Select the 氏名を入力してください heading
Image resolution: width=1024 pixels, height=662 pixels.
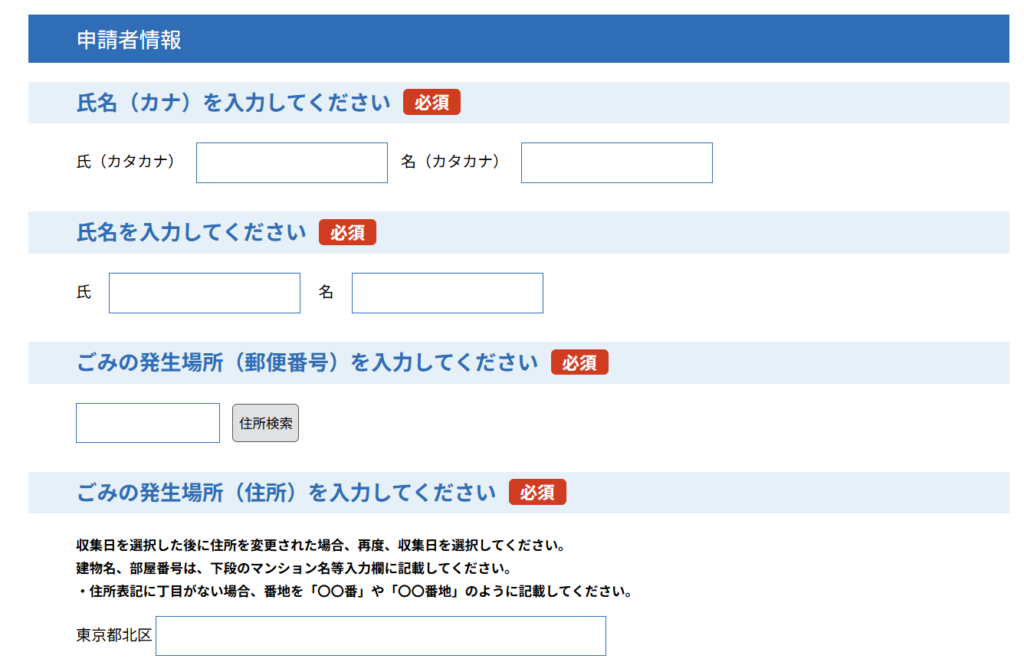(191, 233)
